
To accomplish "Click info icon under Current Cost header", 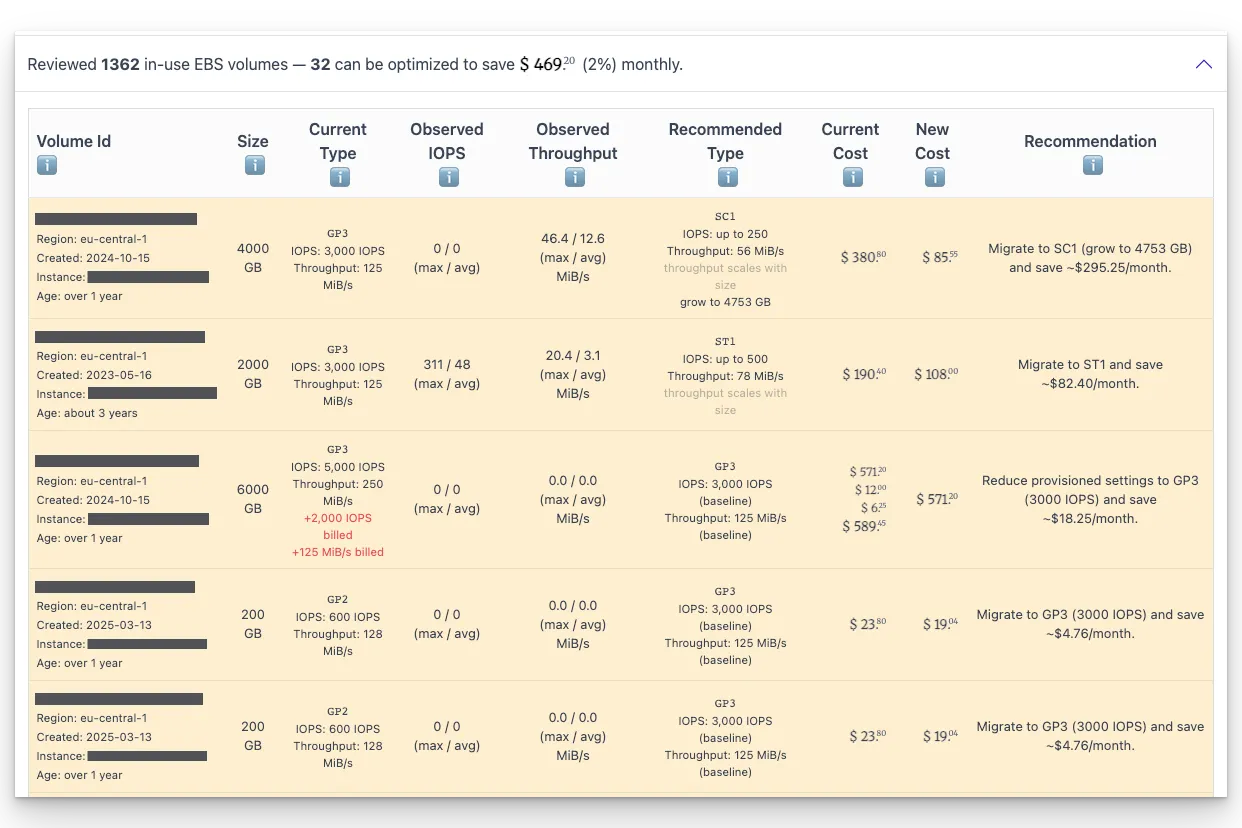I will [852, 177].
